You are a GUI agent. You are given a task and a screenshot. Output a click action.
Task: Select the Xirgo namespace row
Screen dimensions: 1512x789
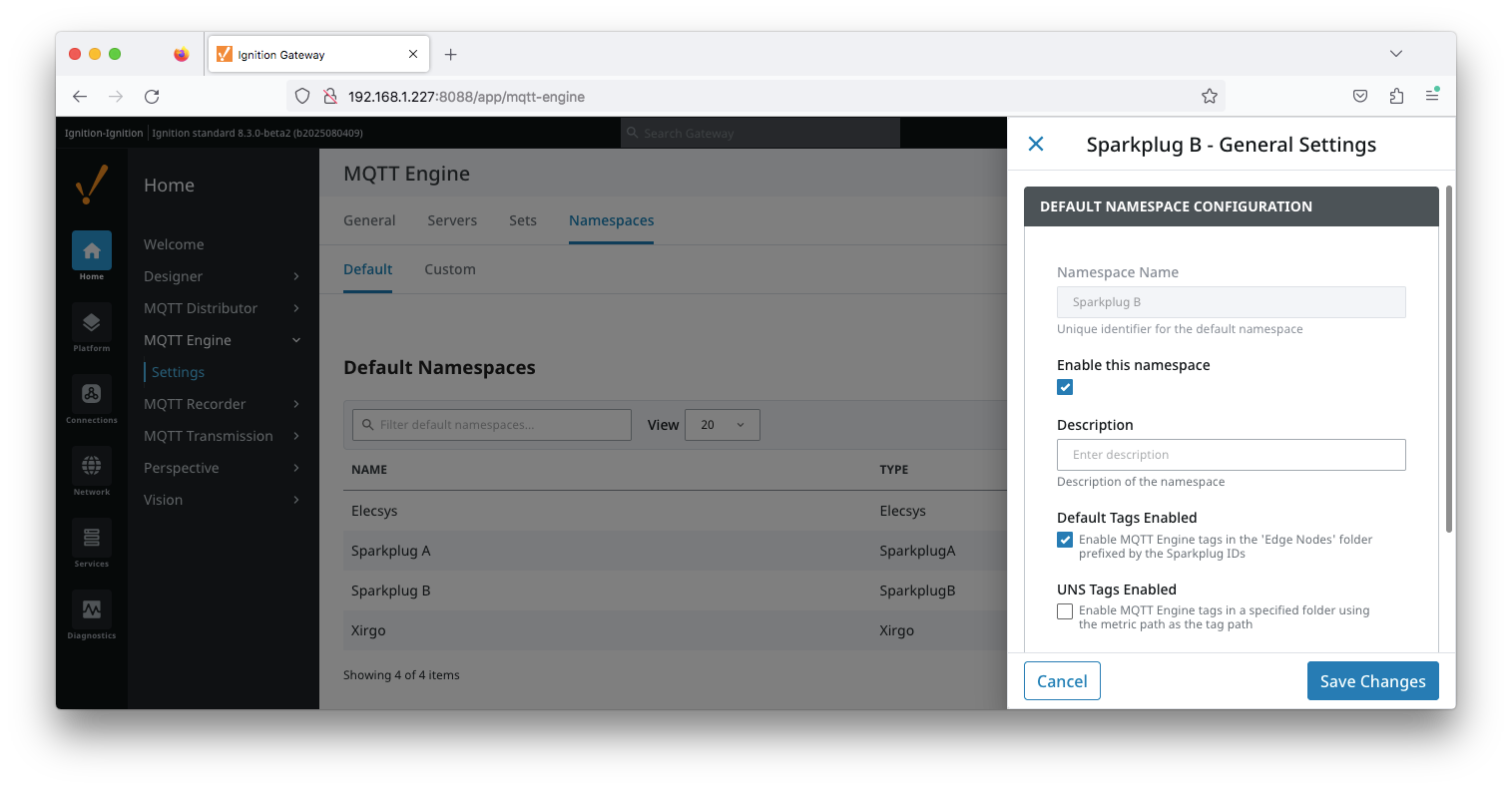click(675, 630)
